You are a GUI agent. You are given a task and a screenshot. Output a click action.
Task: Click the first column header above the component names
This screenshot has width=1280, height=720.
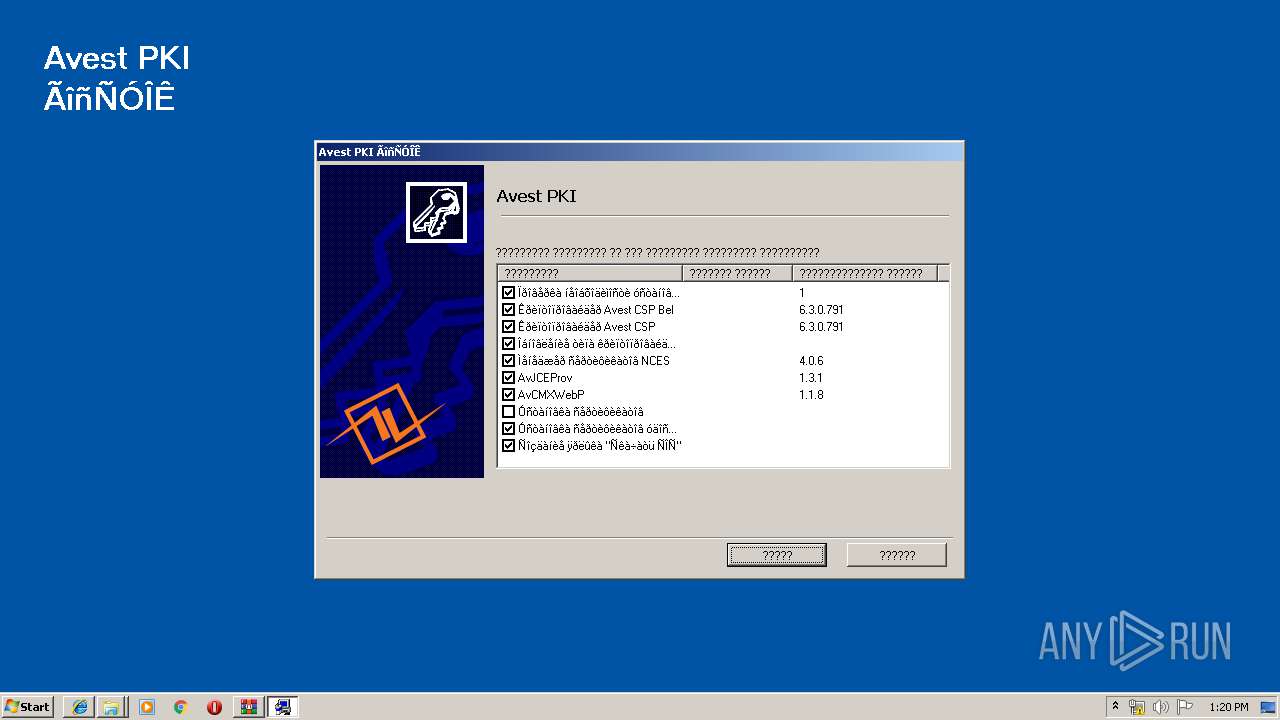pyautogui.click(x=590, y=273)
